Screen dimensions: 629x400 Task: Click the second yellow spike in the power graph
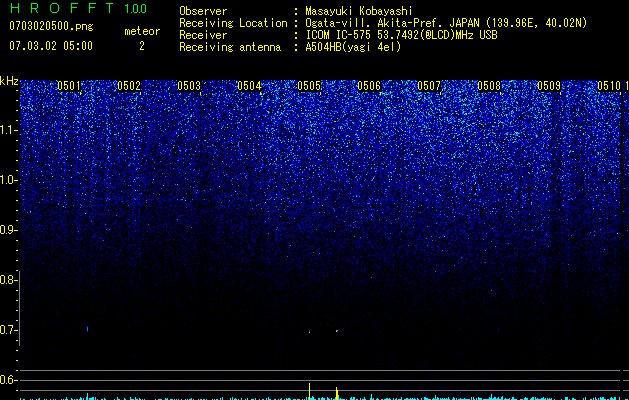[x=337, y=393]
